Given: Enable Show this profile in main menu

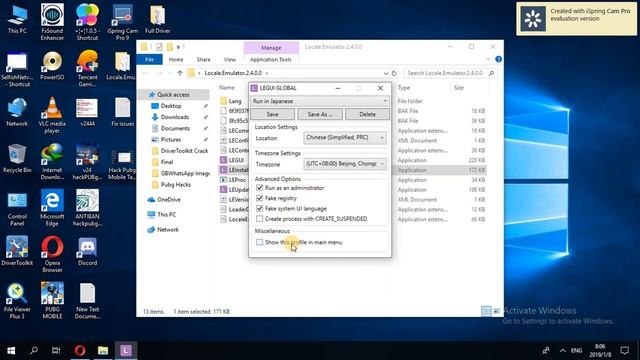Looking at the screenshot, I should (x=260, y=242).
